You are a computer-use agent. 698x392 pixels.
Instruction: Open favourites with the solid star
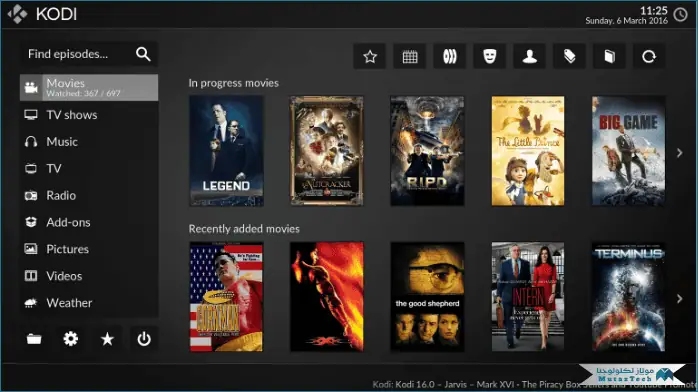[x=107, y=339]
